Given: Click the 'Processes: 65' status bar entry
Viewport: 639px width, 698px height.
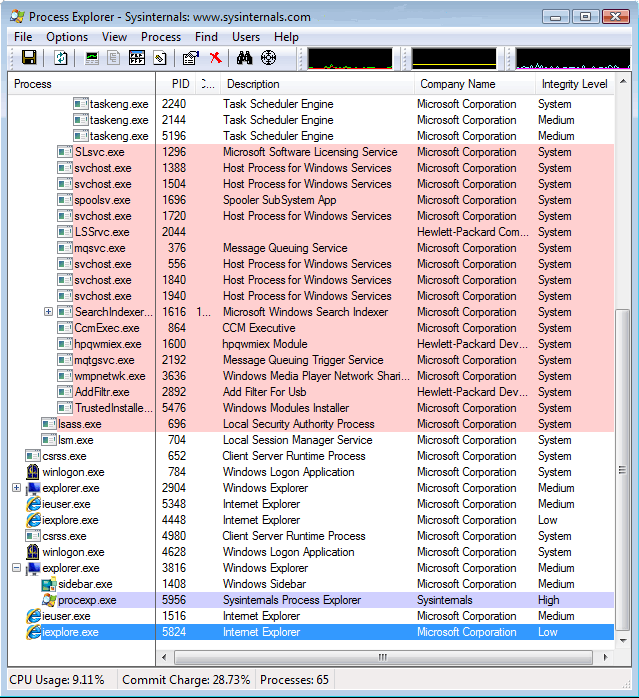Looking at the screenshot, I should (294, 680).
